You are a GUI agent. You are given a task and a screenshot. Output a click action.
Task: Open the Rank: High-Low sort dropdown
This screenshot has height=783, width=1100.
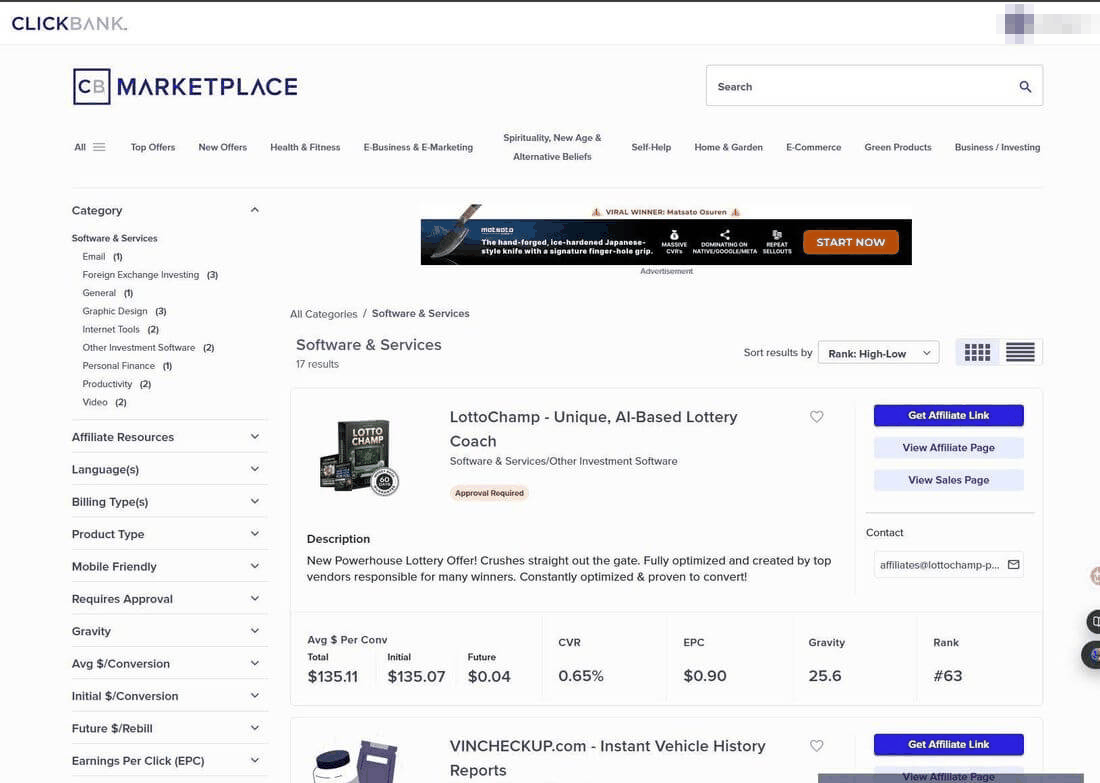click(x=878, y=353)
